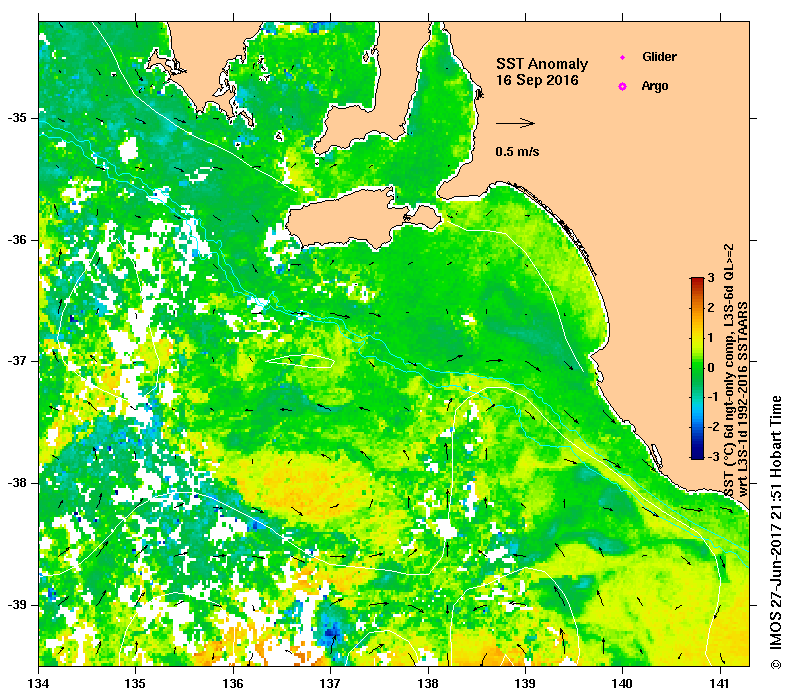This screenshot has height=700, width=791.
Task: Click the dark red top of colorbar
Action: click(697, 280)
